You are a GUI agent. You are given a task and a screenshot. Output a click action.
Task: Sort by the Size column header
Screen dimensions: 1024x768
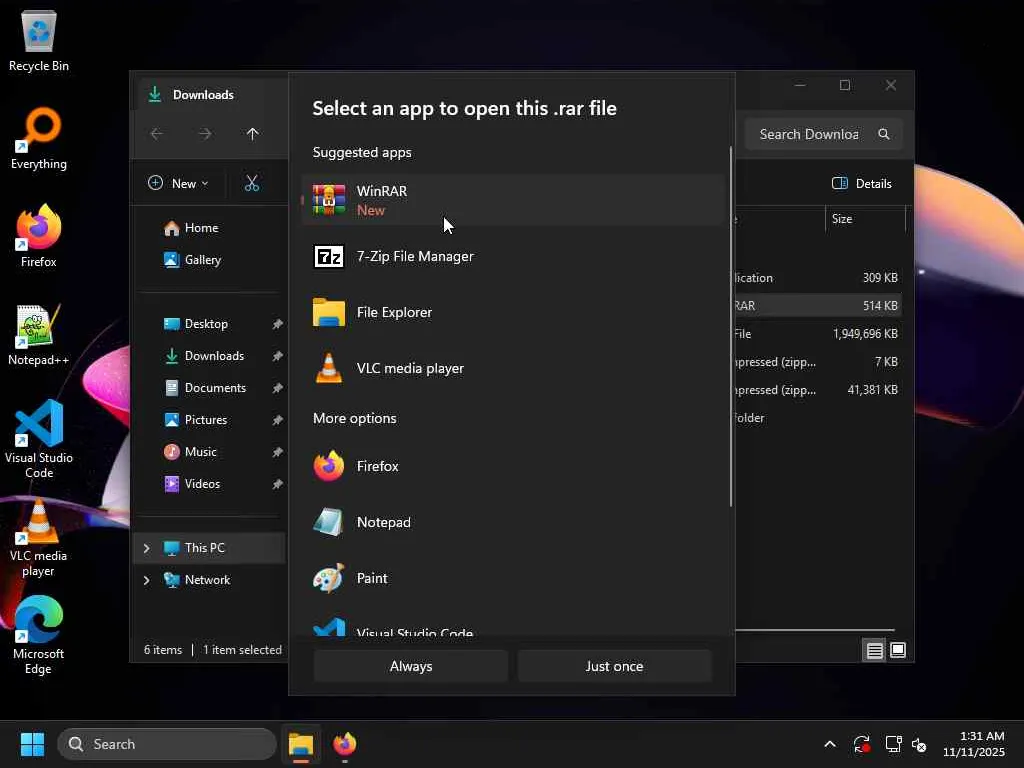pyautogui.click(x=865, y=219)
